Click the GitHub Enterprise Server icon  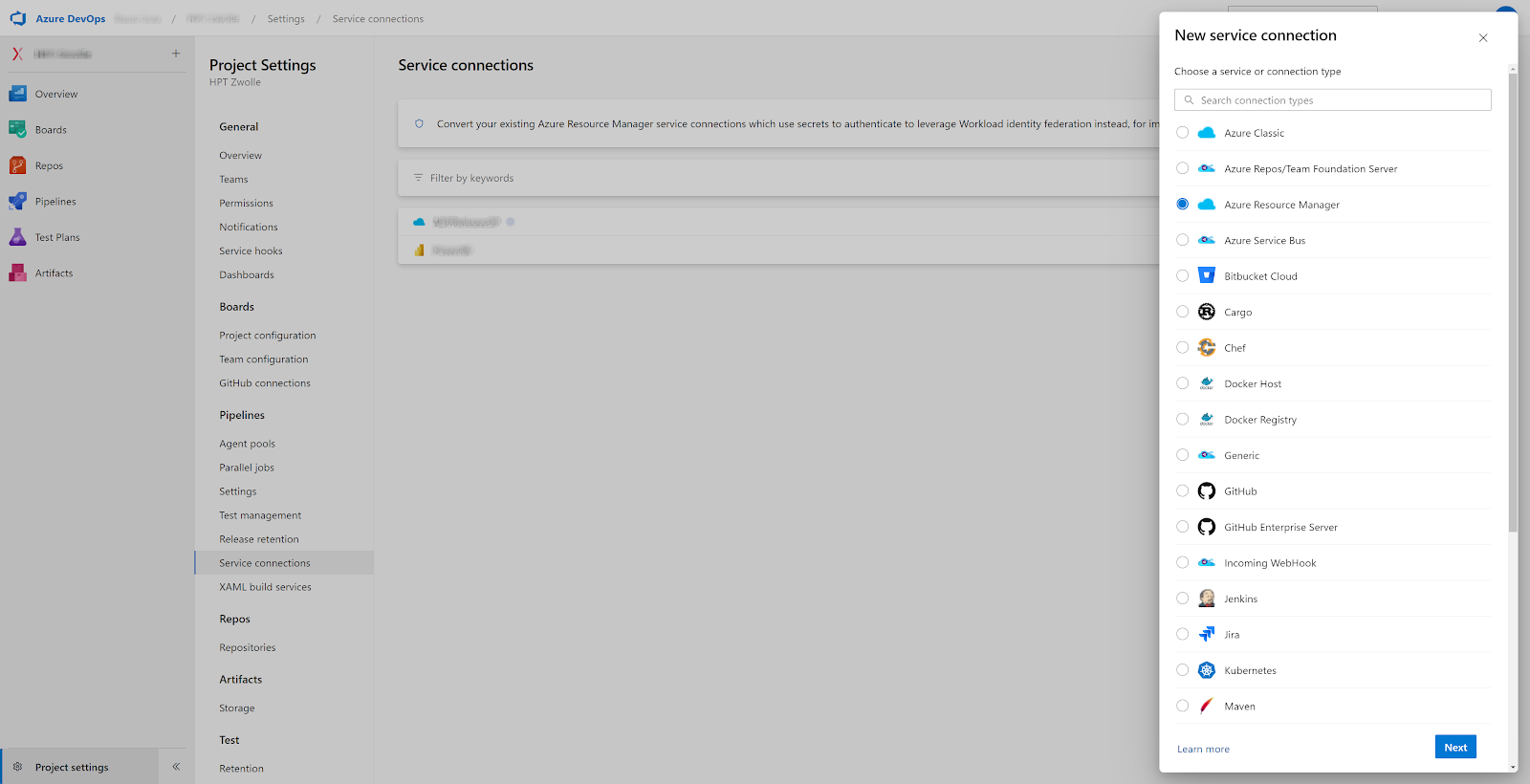[x=1207, y=527]
